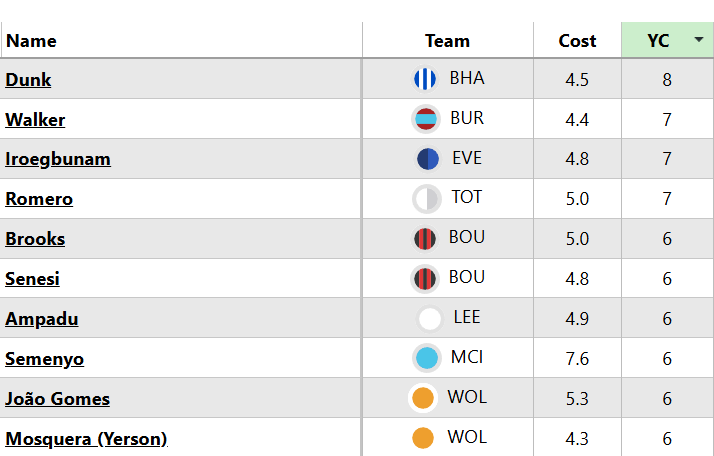Select the Name column header

(x=31, y=41)
